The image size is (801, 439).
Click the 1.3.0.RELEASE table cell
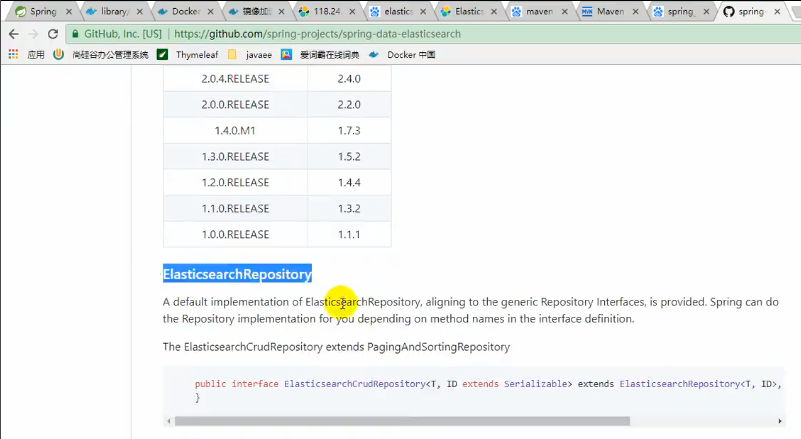point(235,157)
